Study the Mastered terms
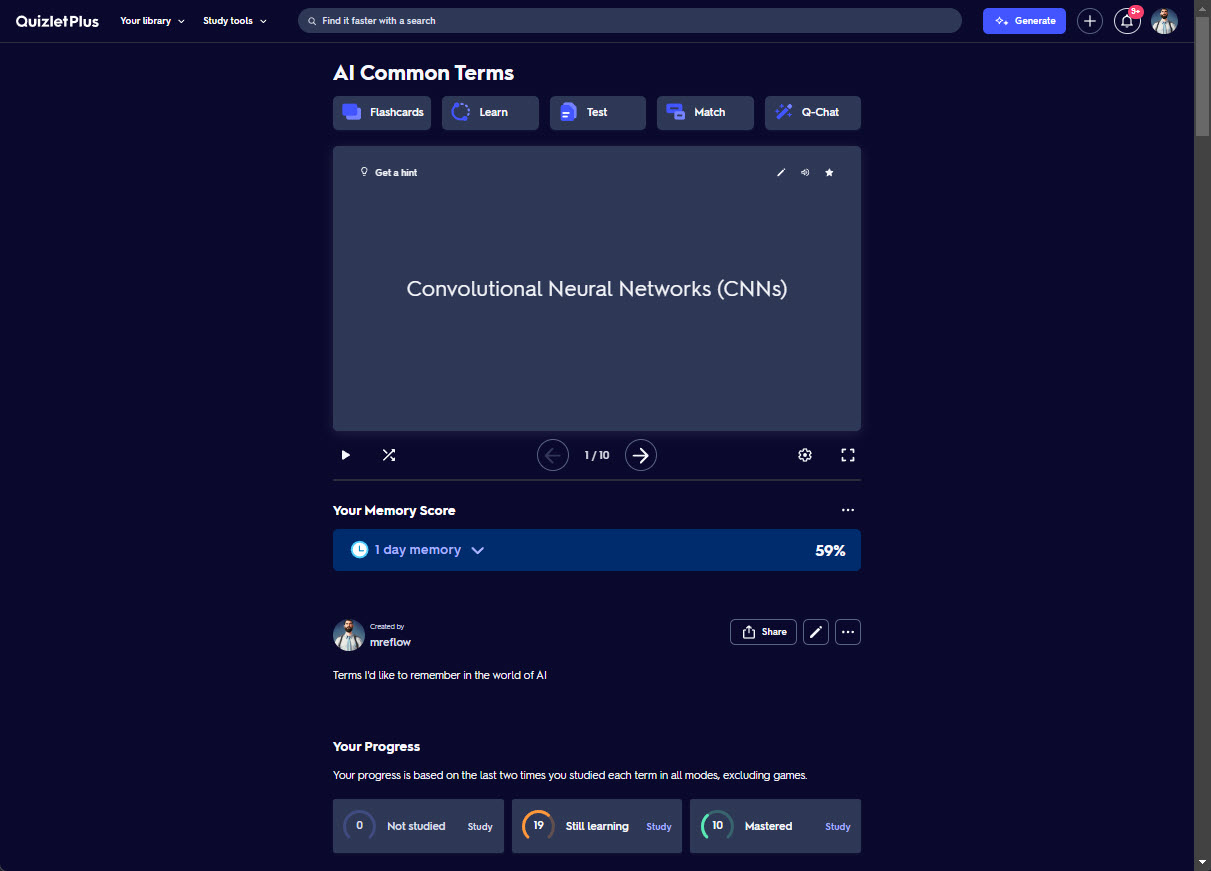Image resolution: width=1211 pixels, height=871 pixels. click(x=838, y=827)
